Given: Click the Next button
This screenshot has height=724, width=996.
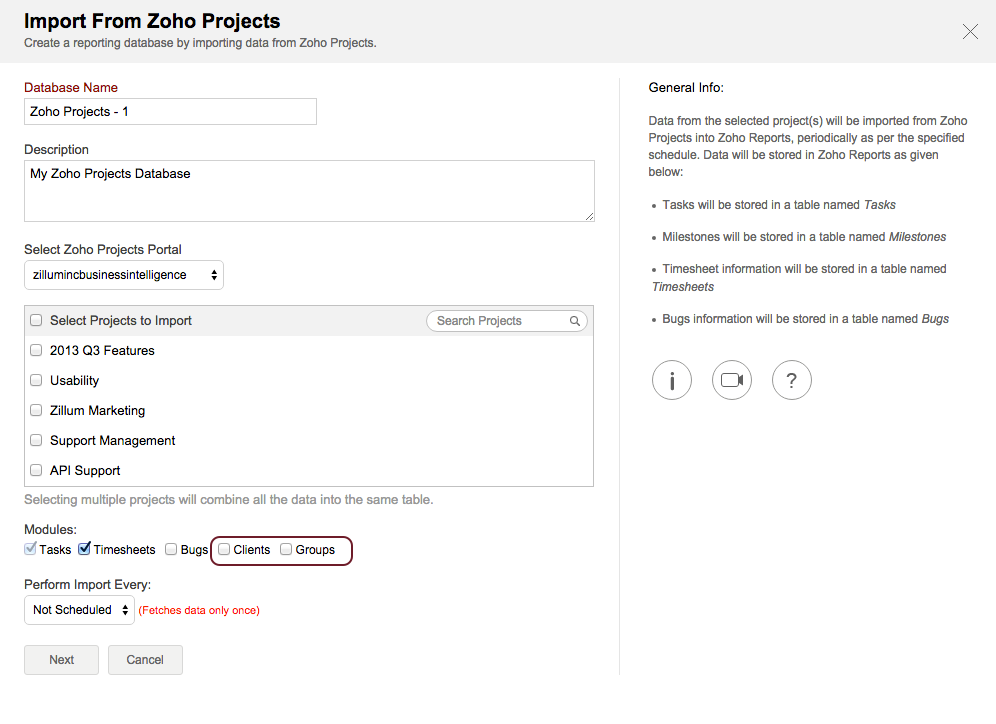Looking at the screenshot, I should point(61,660).
